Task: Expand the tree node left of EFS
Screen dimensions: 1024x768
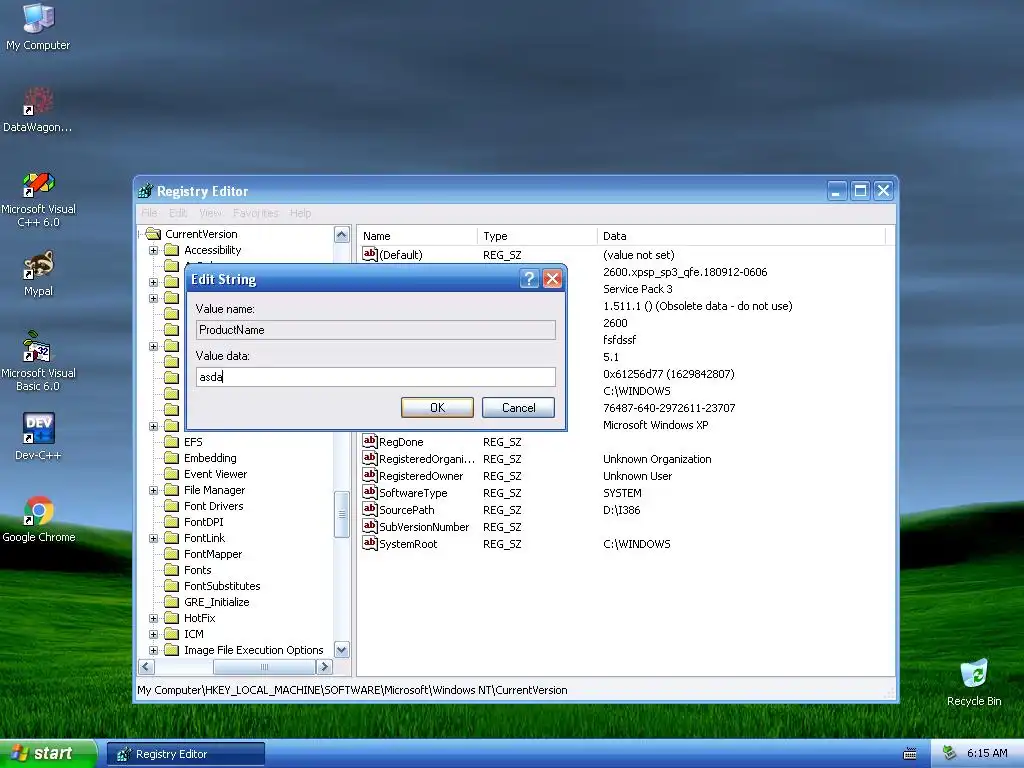Action: pyautogui.click(x=153, y=426)
